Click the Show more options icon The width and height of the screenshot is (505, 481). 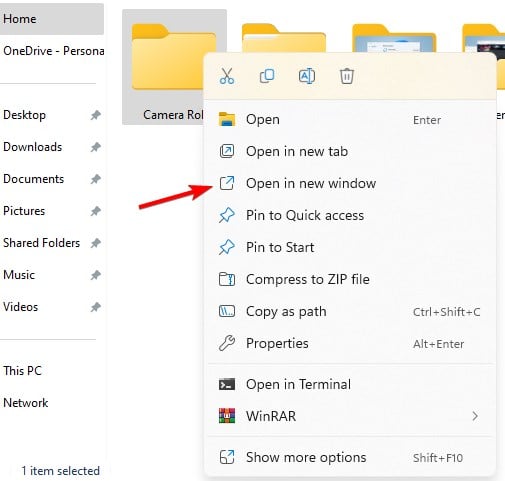point(227,457)
